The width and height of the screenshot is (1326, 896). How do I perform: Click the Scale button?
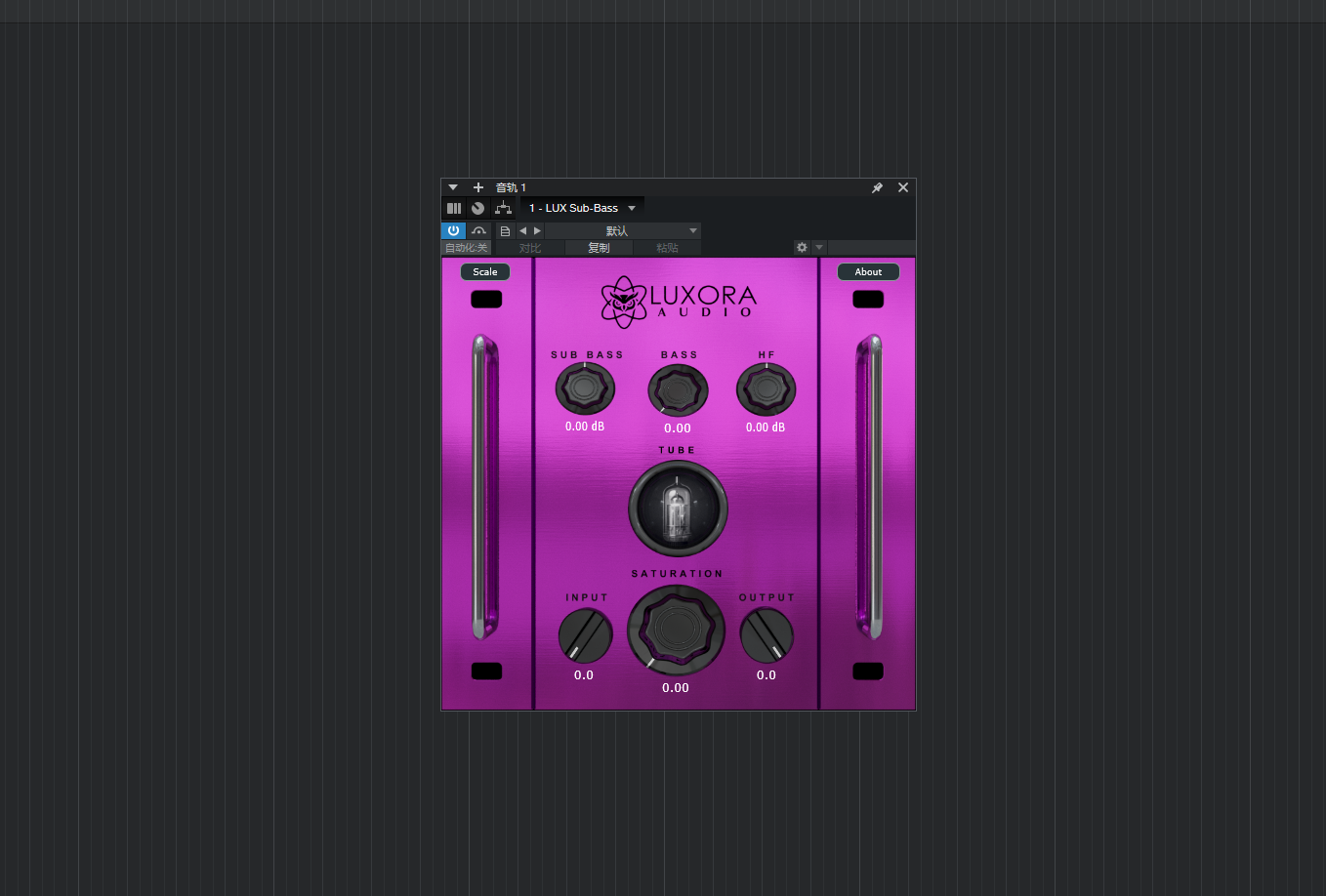[485, 272]
